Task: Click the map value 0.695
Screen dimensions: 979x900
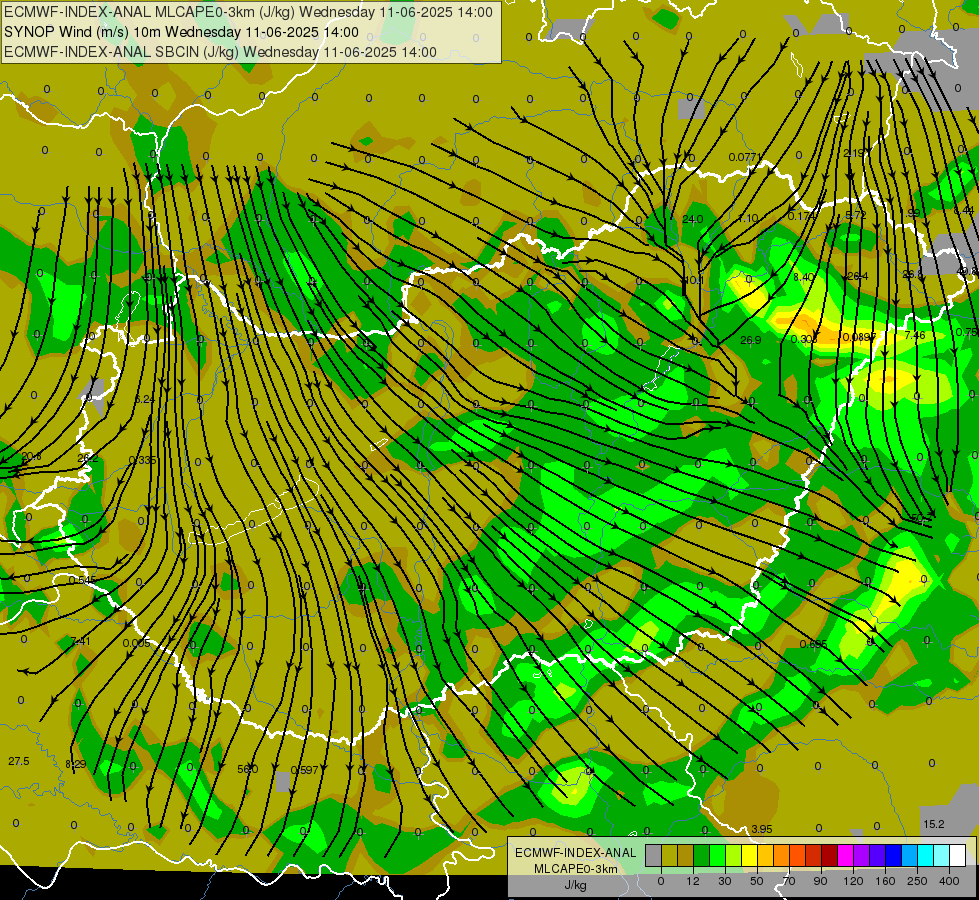Action: [x=814, y=644]
